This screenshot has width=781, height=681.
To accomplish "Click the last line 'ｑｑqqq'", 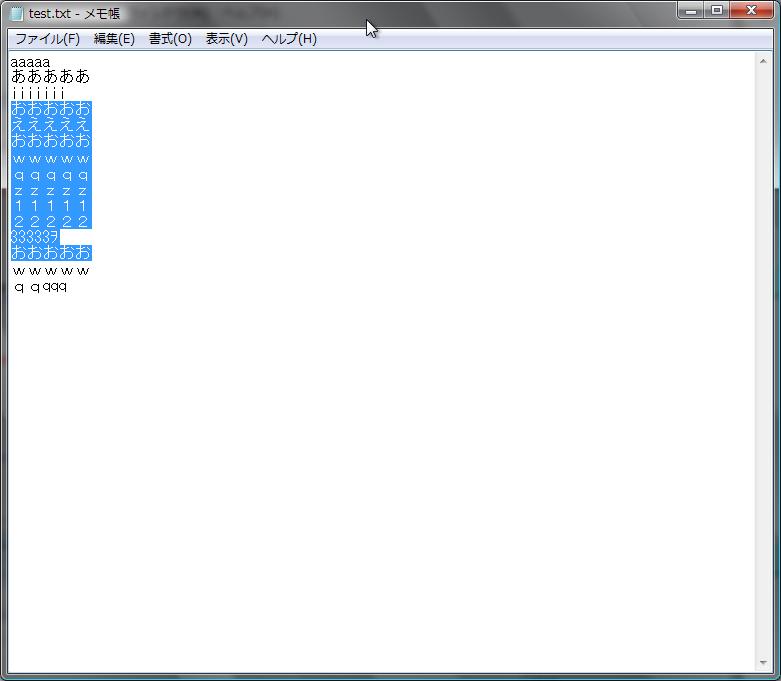I will click(x=40, y=287).
